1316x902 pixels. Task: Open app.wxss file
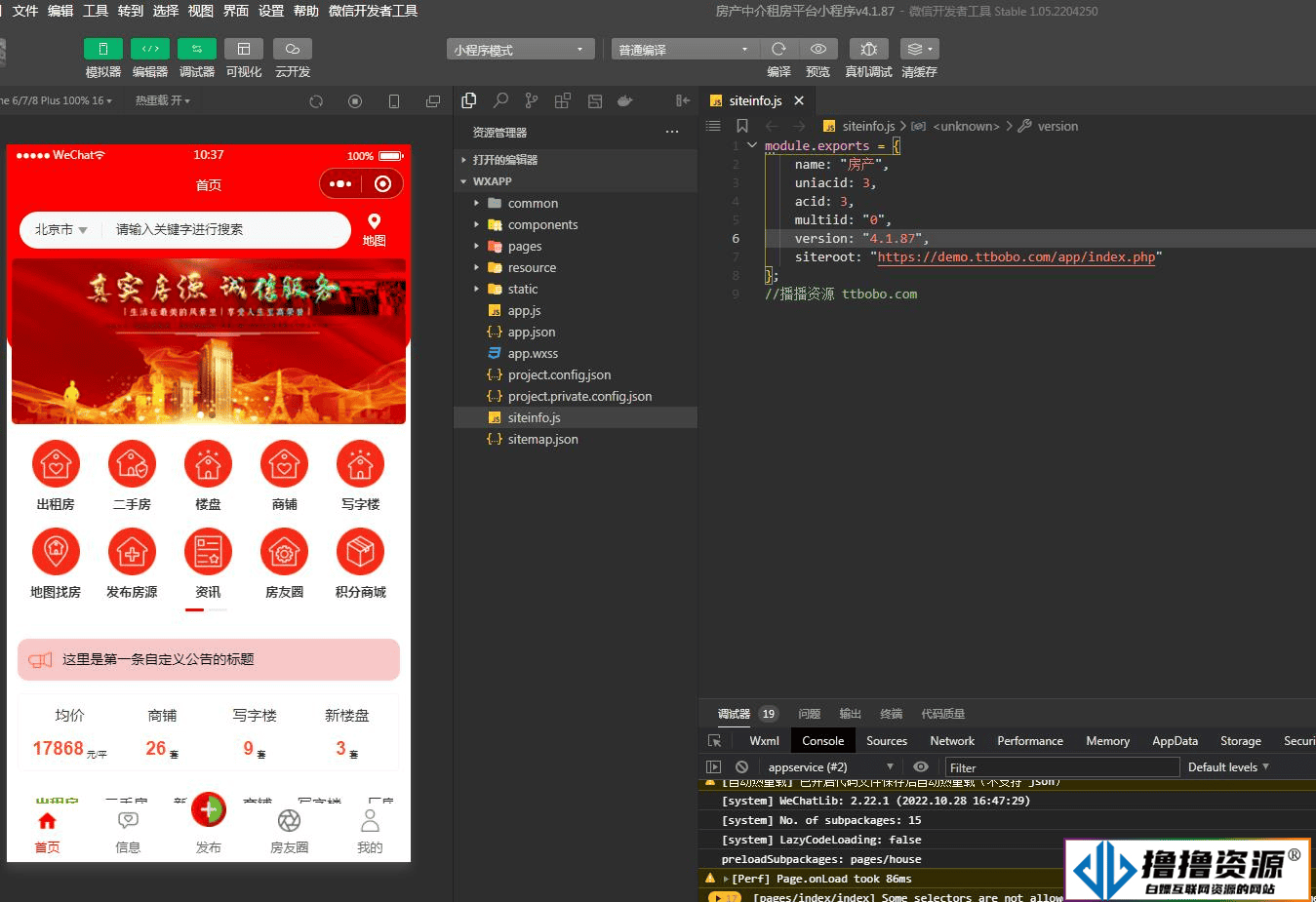(x=577, y=353)
